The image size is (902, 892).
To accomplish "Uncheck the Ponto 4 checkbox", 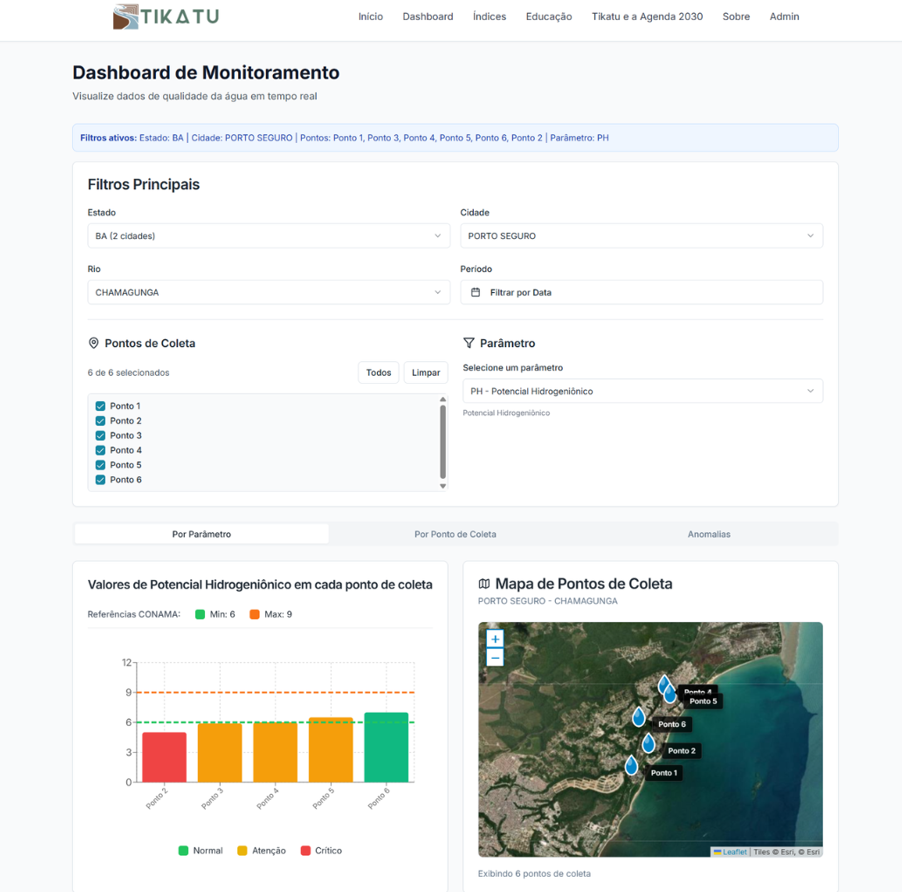I will (x=100, y=450).
